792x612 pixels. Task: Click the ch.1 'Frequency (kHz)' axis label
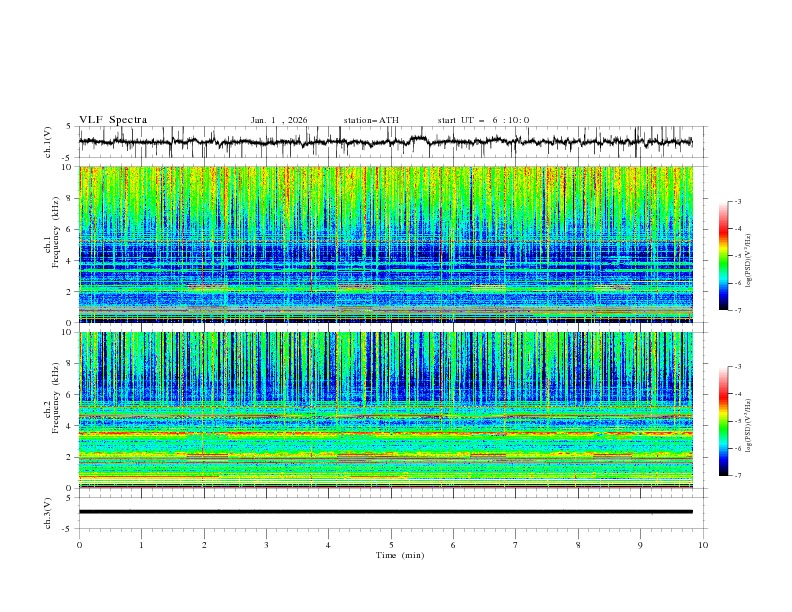[x=55, y=232]
